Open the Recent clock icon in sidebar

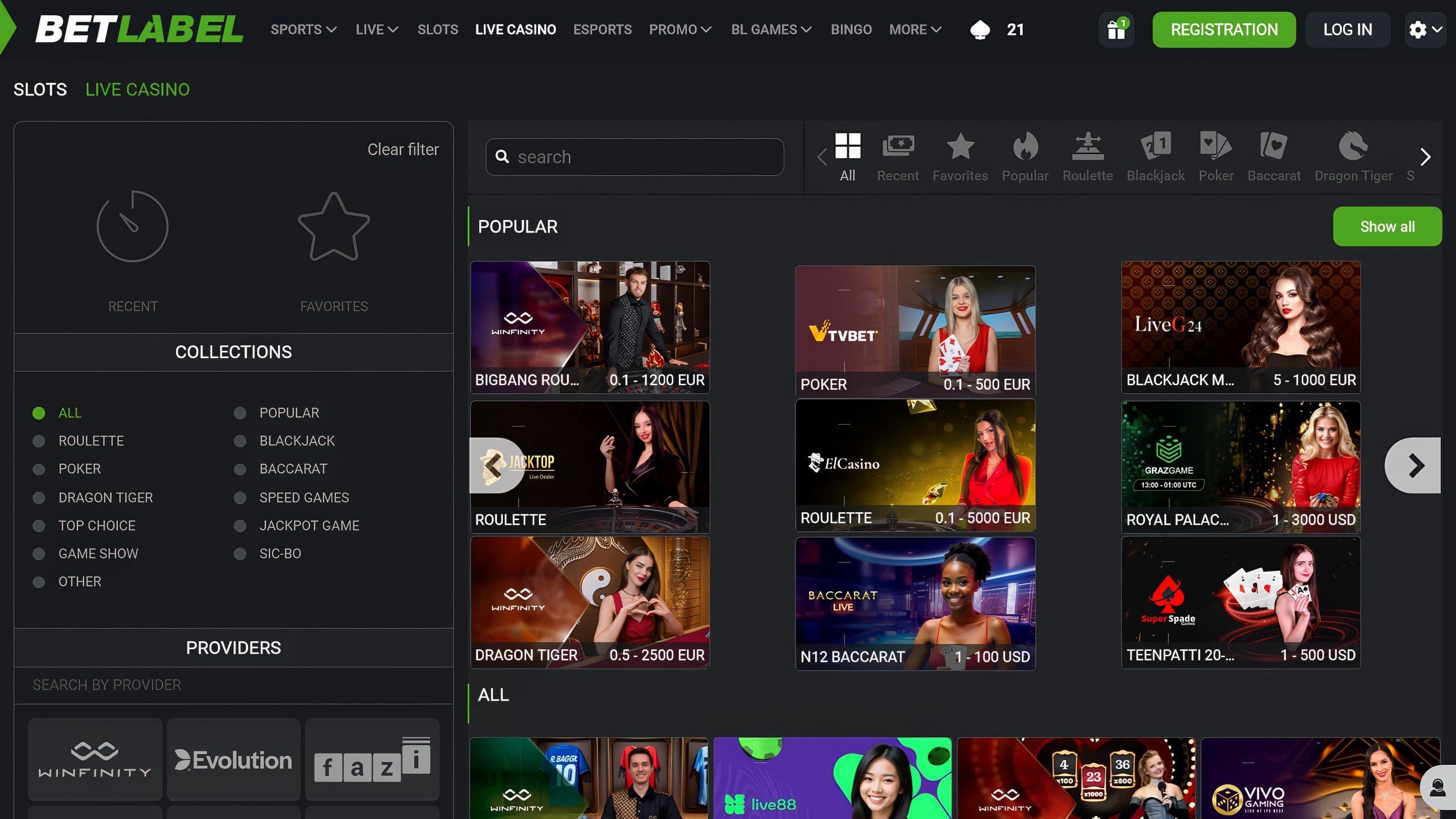[132, 227]
